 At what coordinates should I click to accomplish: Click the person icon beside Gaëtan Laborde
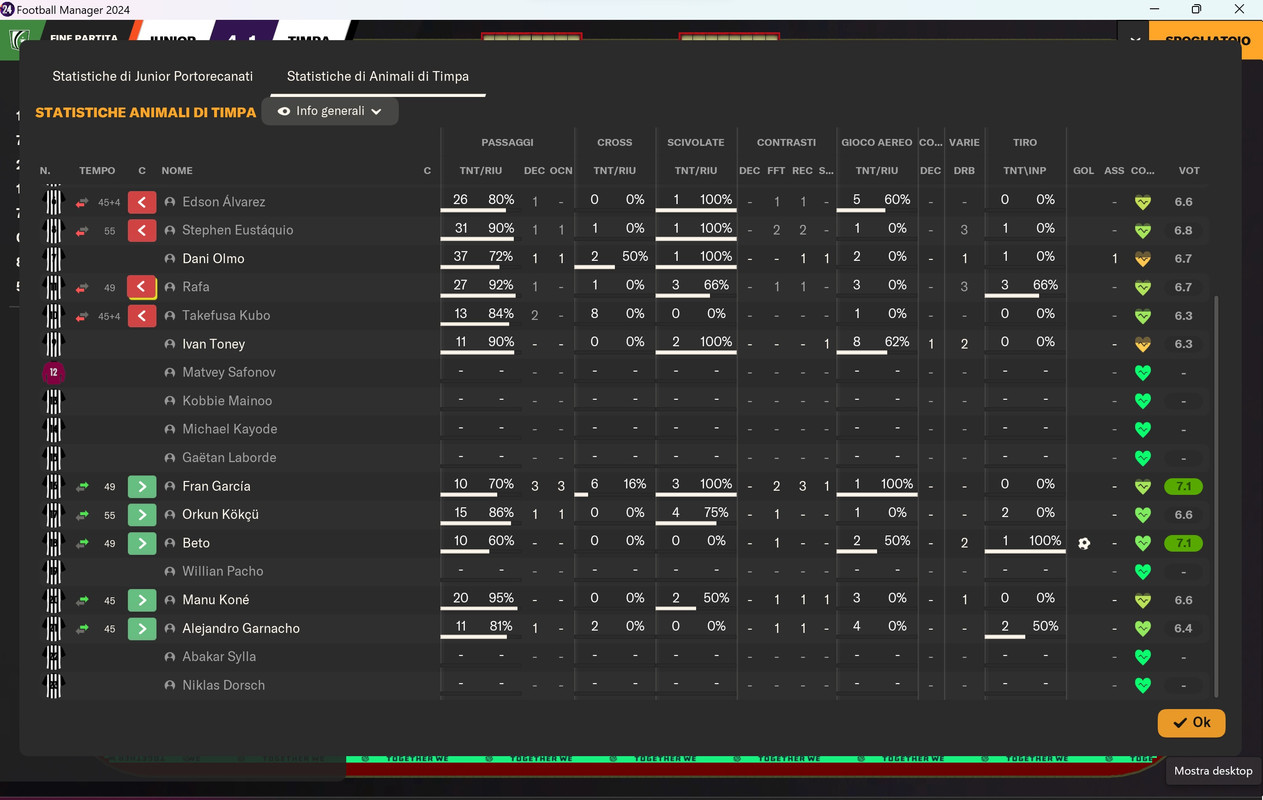click(x=170, y=458)
